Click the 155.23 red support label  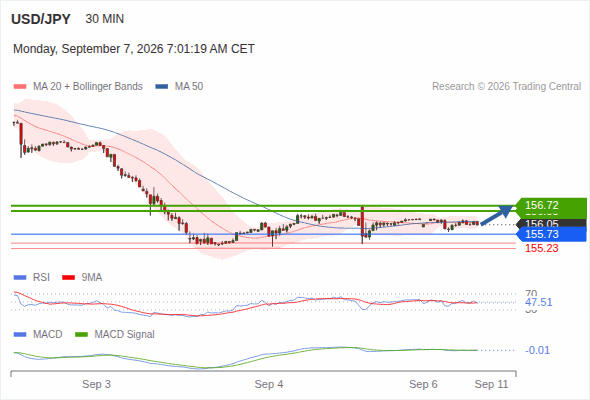point(541,248)
